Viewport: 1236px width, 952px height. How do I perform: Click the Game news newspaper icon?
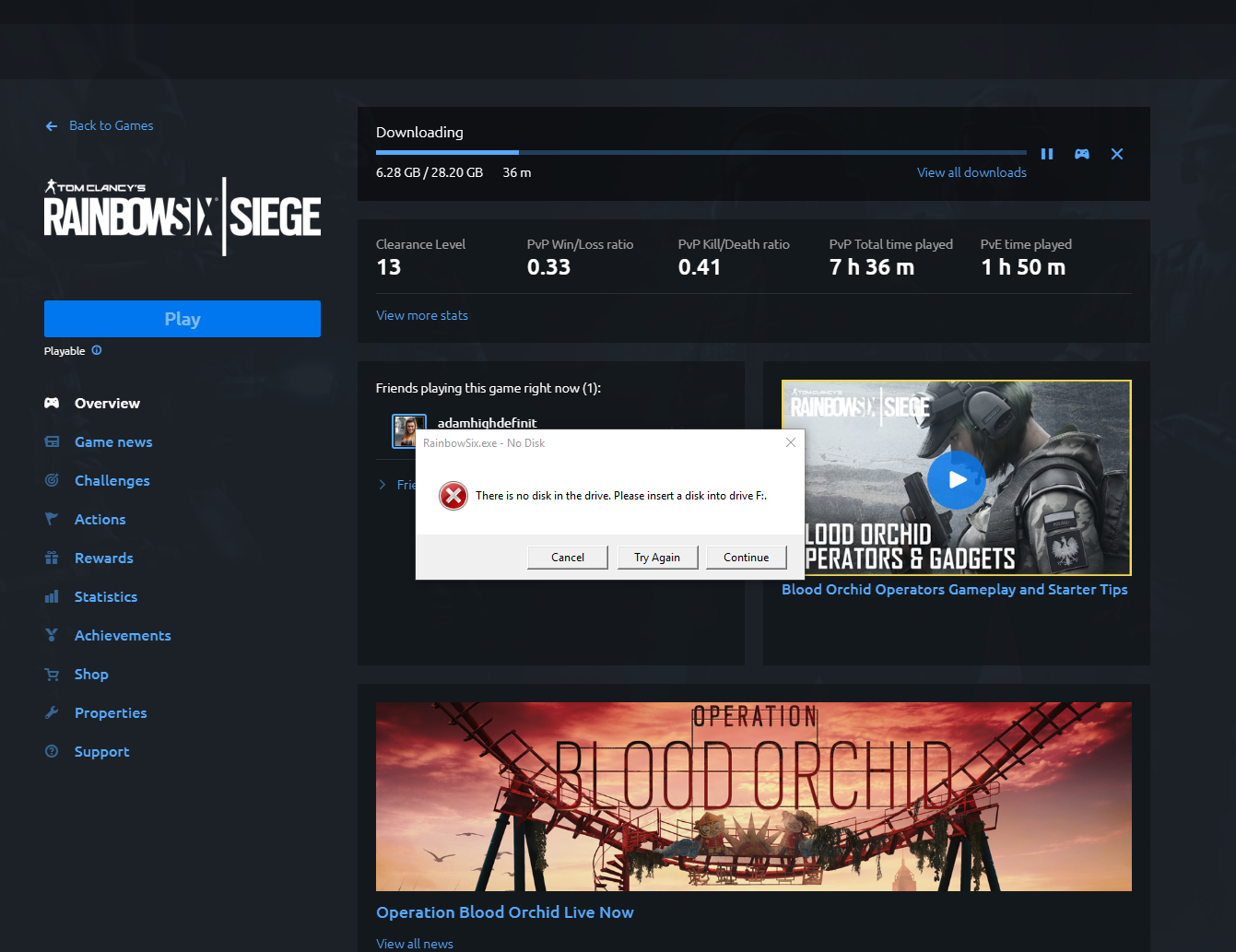[52, 441]
